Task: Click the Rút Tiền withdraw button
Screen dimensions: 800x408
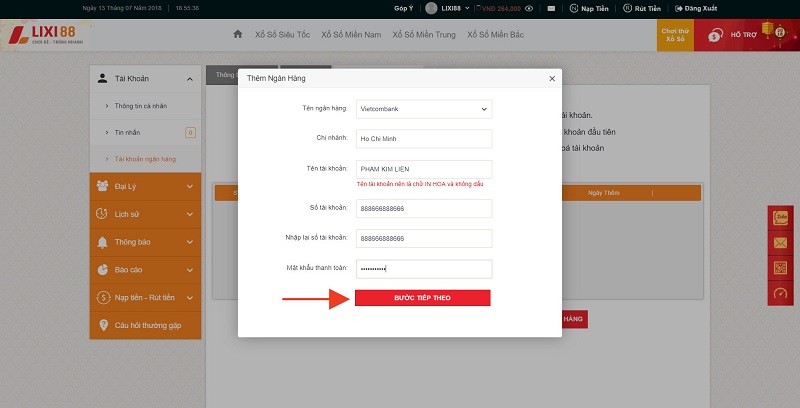Action: [654, 7]
